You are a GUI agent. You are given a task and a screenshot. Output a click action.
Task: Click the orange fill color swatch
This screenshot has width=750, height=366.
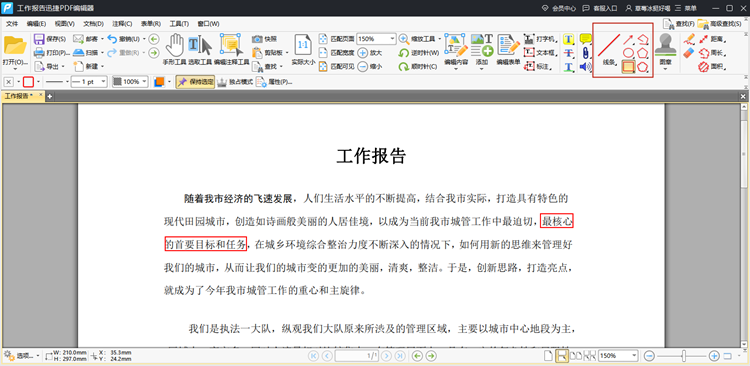(159, 82)
